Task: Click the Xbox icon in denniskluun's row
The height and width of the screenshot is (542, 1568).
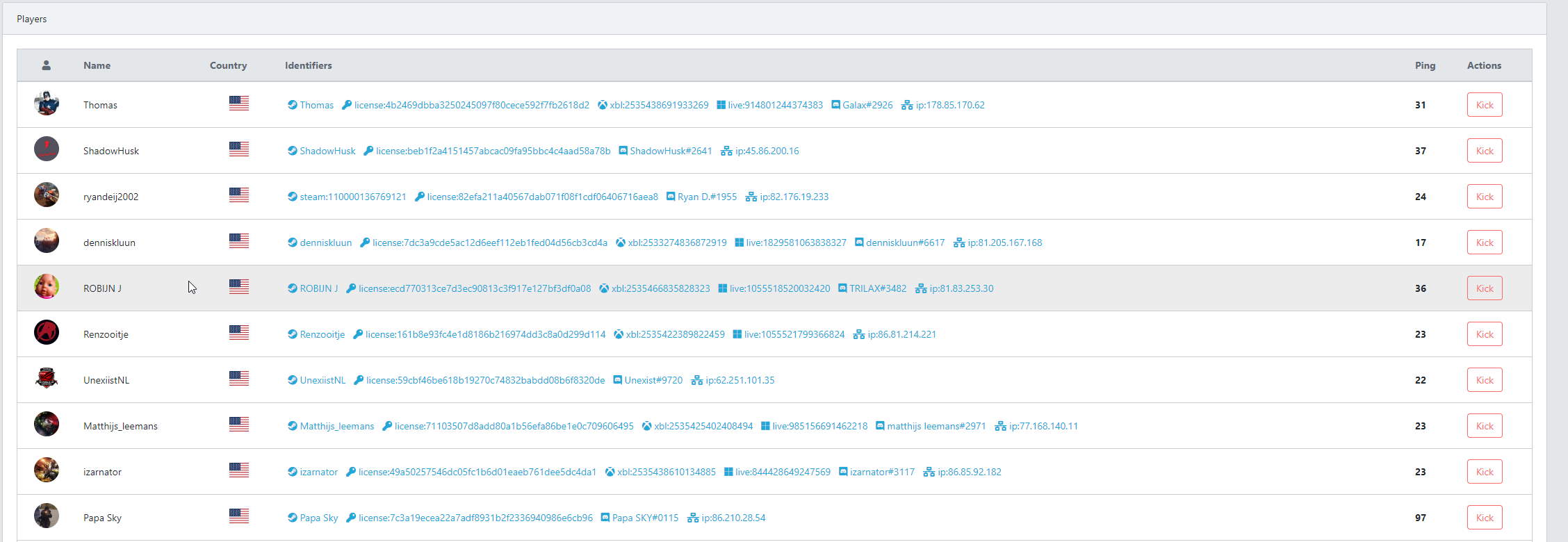Action: coord(620,243)
